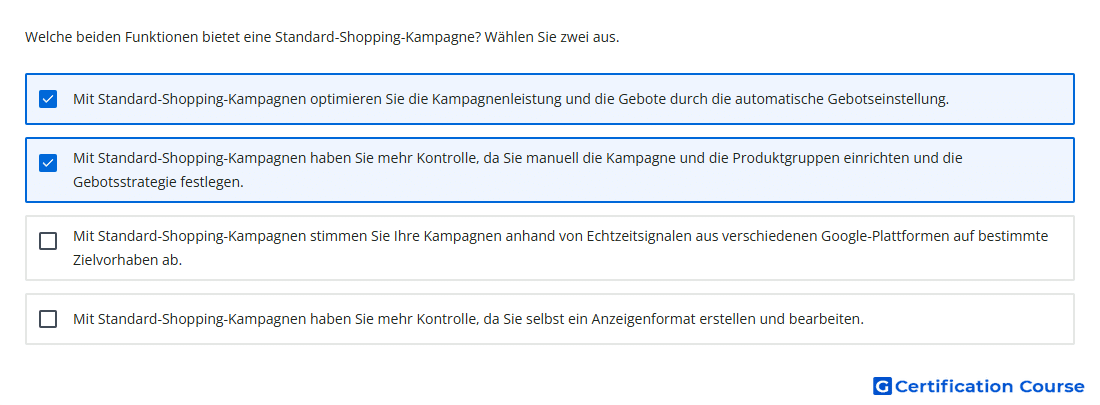This screenshot has width=1100, height=405.
Task: Click the blue G logo icon
Action: point(882,386)
